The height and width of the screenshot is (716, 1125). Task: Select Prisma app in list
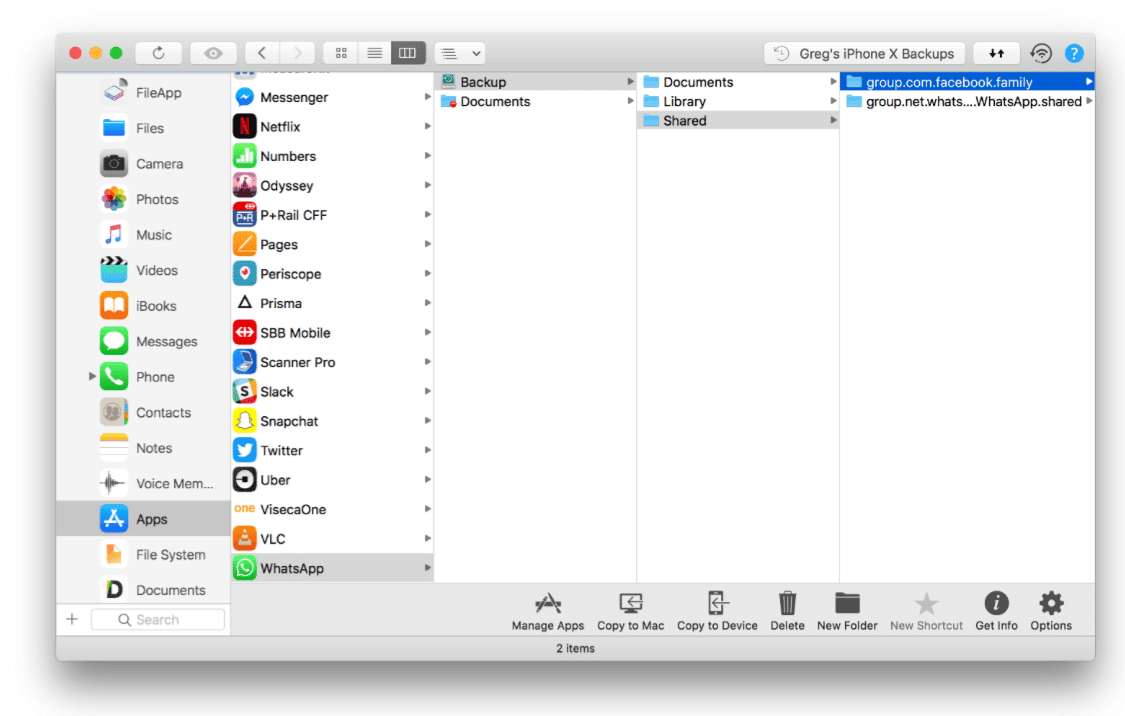332,303
